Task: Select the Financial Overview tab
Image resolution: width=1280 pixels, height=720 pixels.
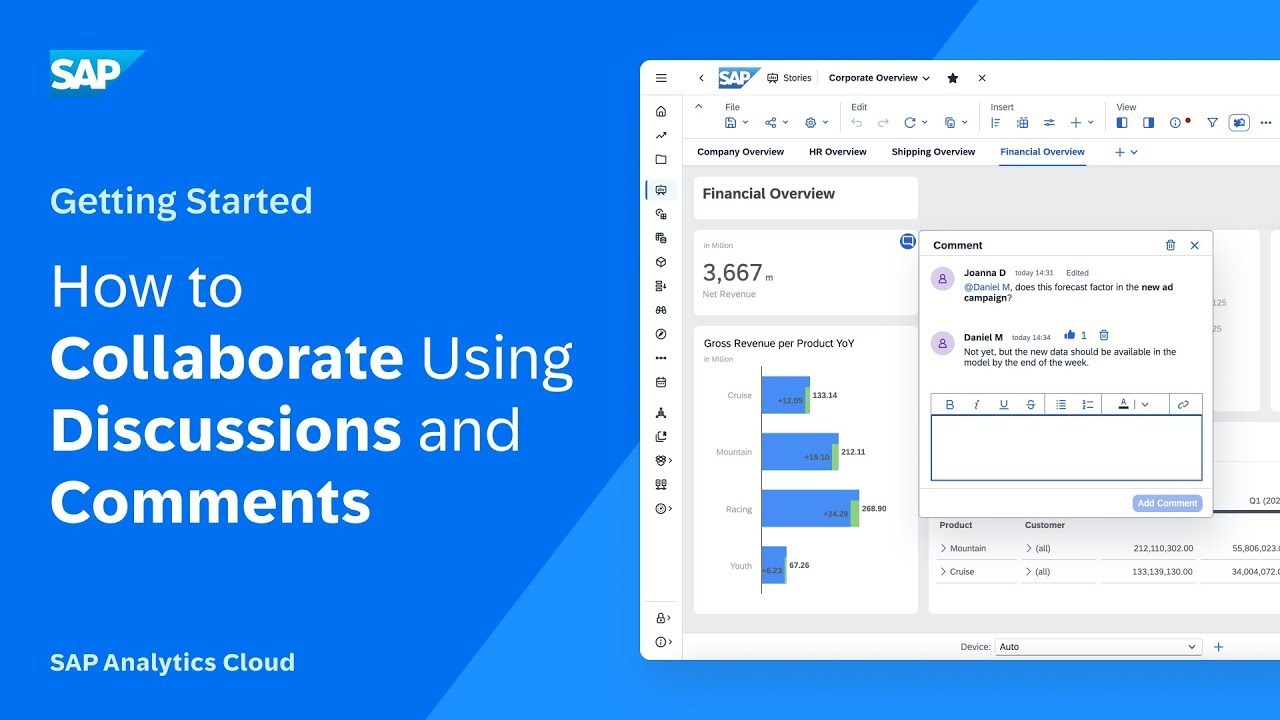Action: tap(1042, 152)
